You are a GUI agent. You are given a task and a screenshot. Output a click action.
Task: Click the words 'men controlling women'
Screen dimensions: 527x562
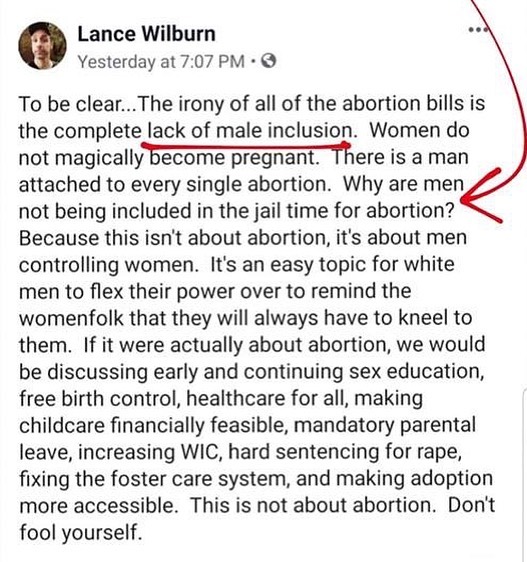point(243,251)
